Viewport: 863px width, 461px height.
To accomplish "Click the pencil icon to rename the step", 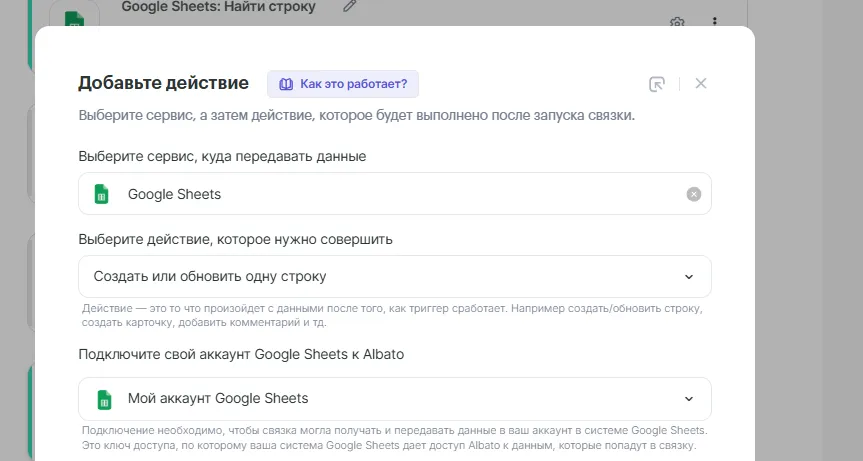I will (x=349, y=7).
